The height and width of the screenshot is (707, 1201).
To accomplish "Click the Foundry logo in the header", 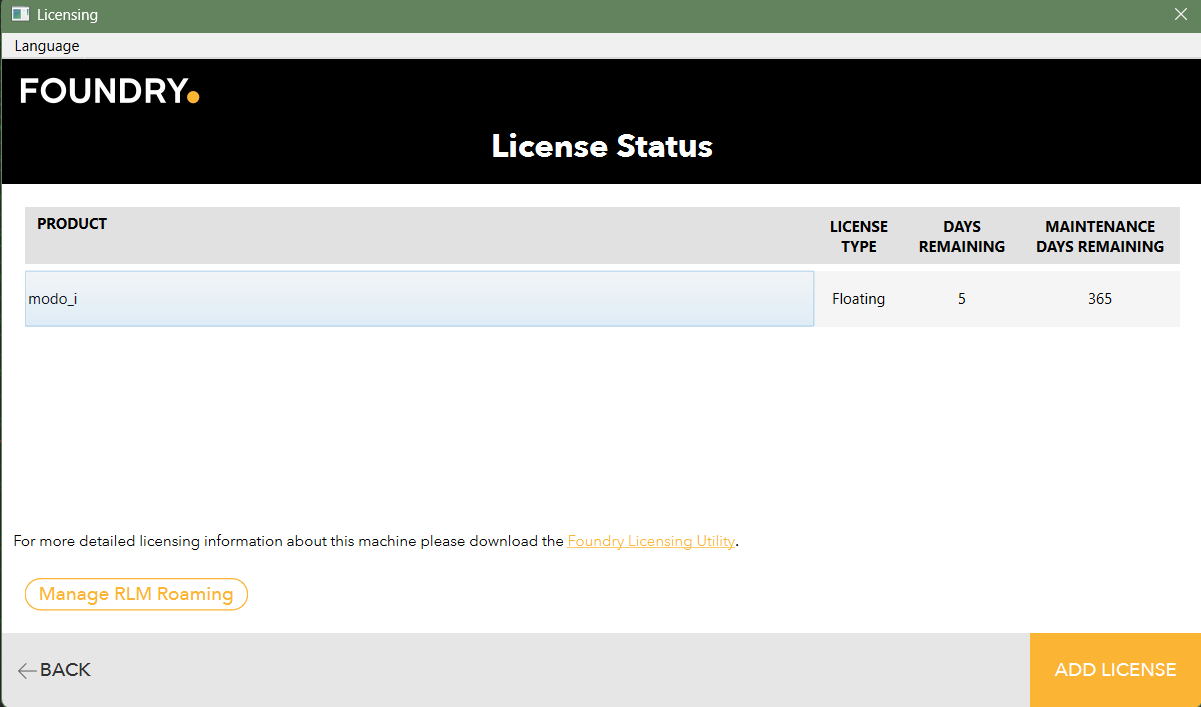I will pyautogui.click(x=110, y=91).
